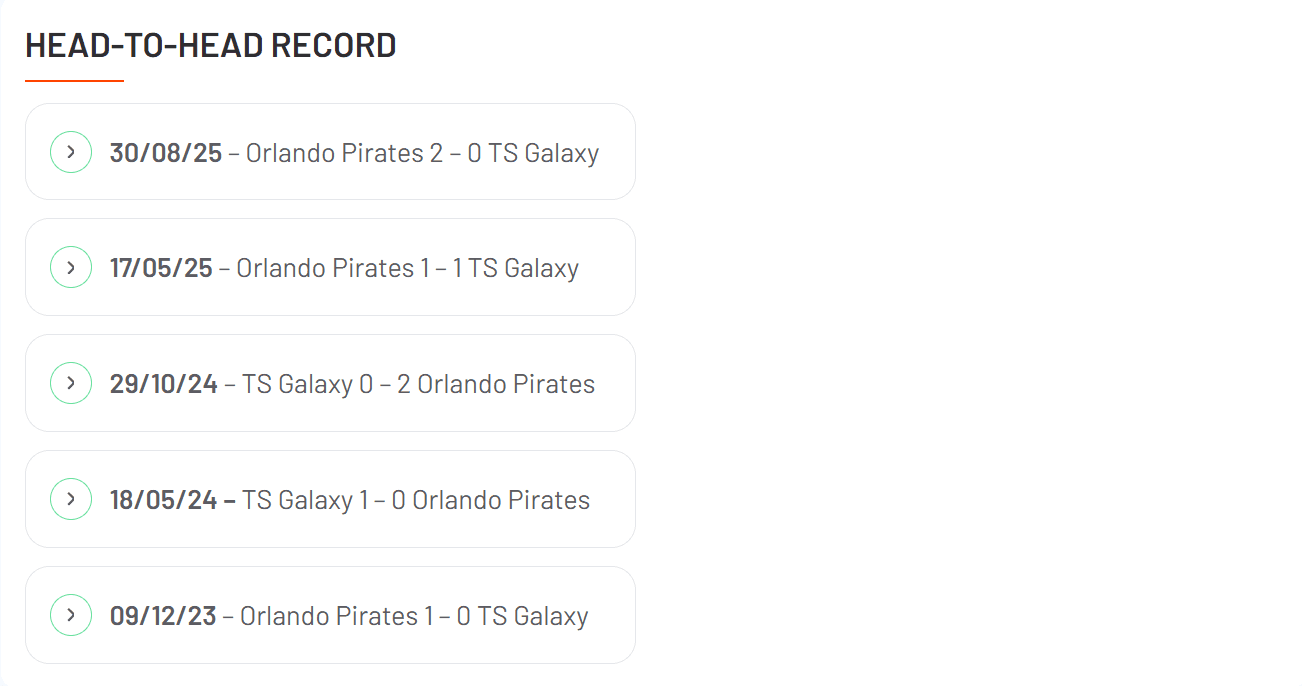1302x686 pixels.
Task: Click the chevron beside 17/05/25 match
Action: pos(71,267)
